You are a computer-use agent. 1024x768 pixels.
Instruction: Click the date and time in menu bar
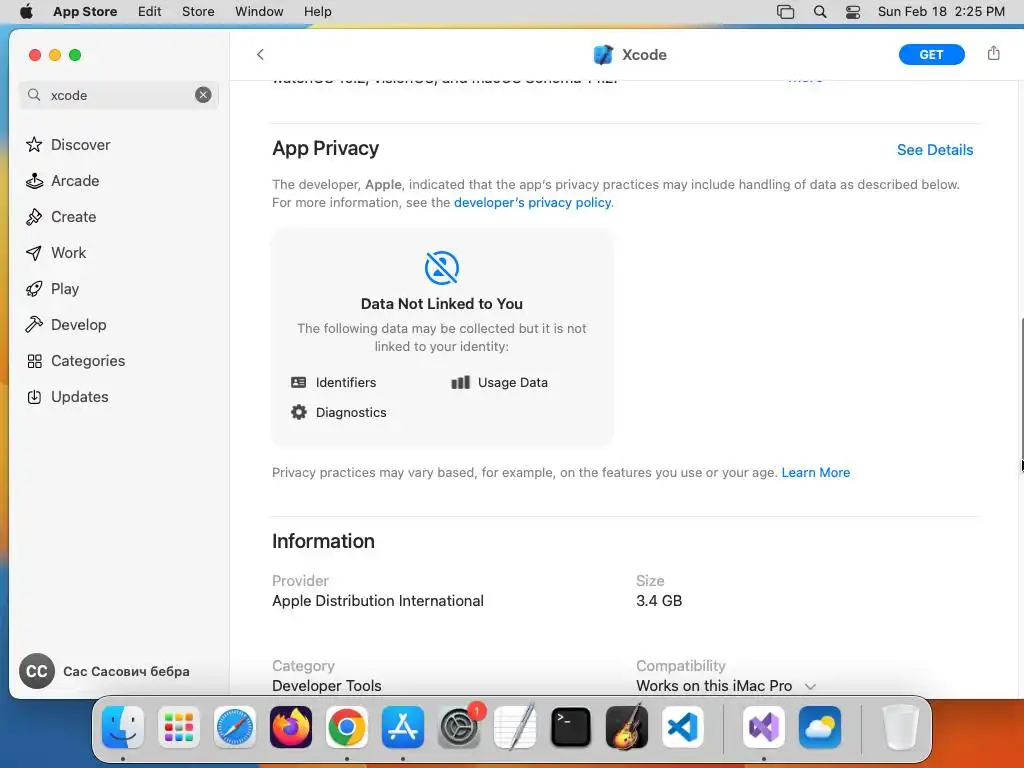coord(941,12)
